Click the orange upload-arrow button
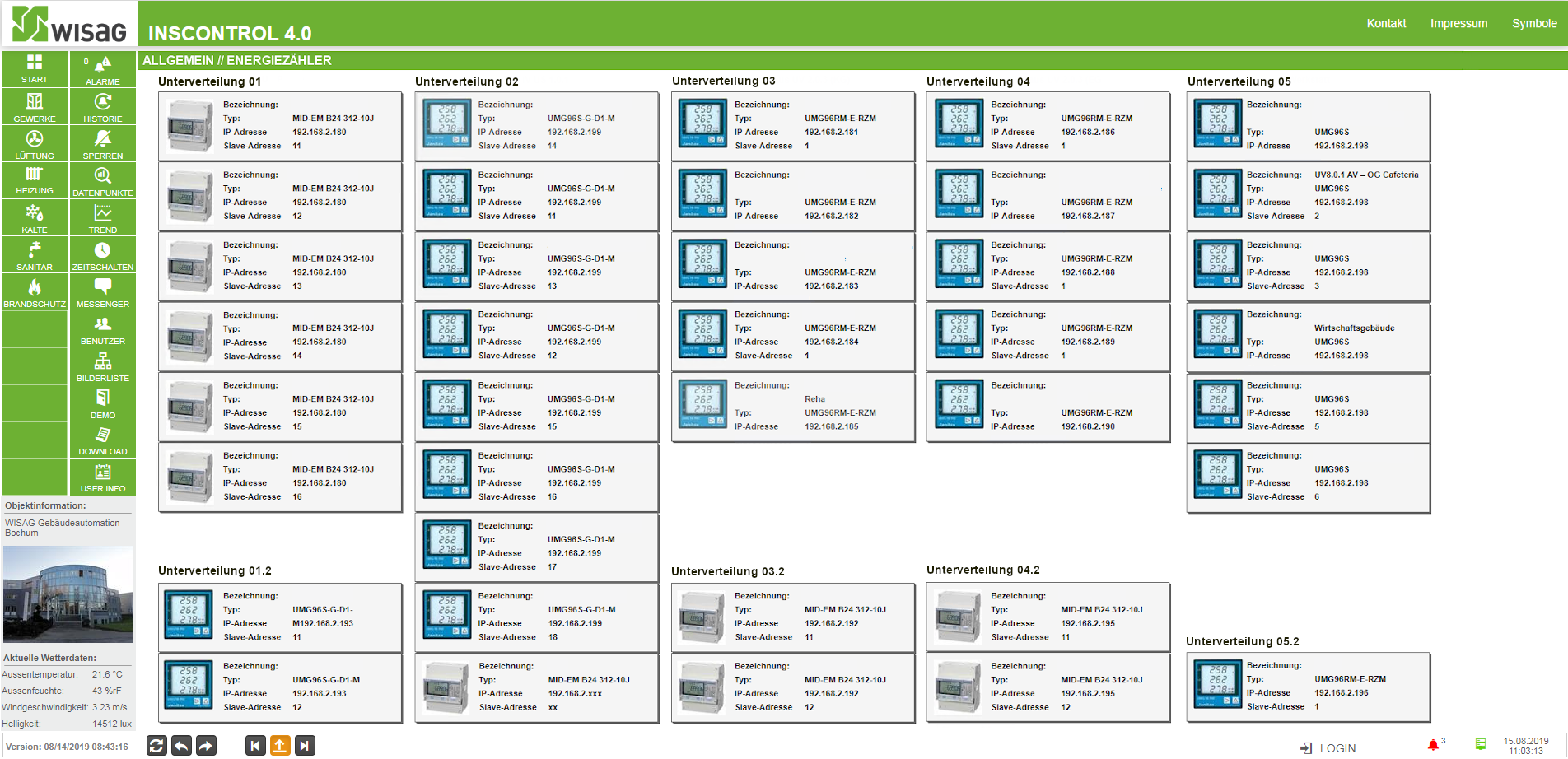Viewport: 1568px width, 759px height. click(x=280, y=746)
